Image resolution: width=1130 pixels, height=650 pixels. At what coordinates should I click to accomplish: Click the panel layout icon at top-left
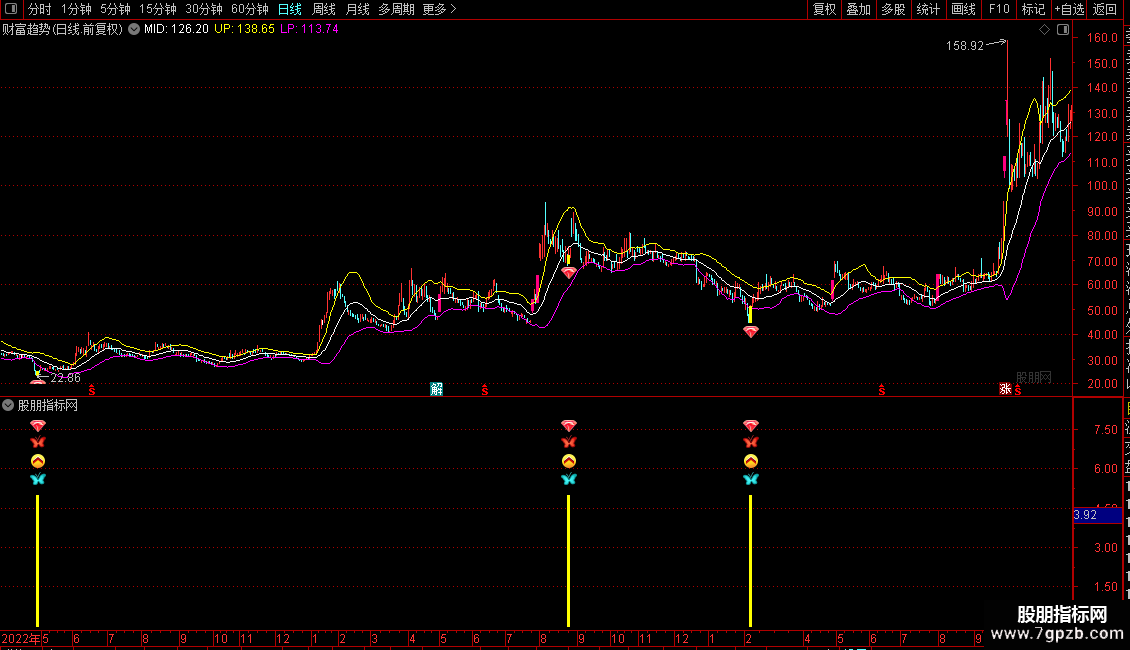pos(11,9)
